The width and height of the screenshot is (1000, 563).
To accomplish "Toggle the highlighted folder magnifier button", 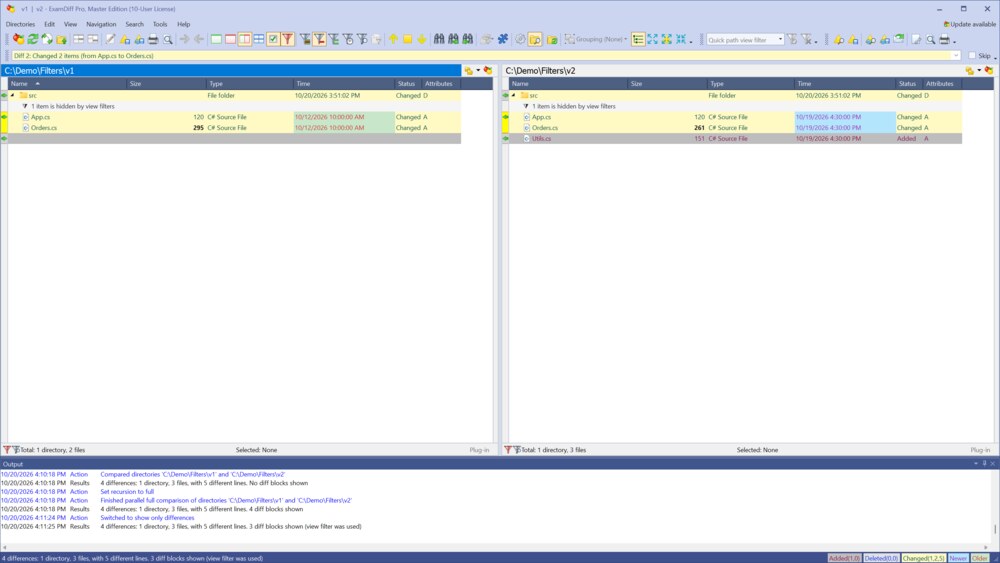I will 535,40.
